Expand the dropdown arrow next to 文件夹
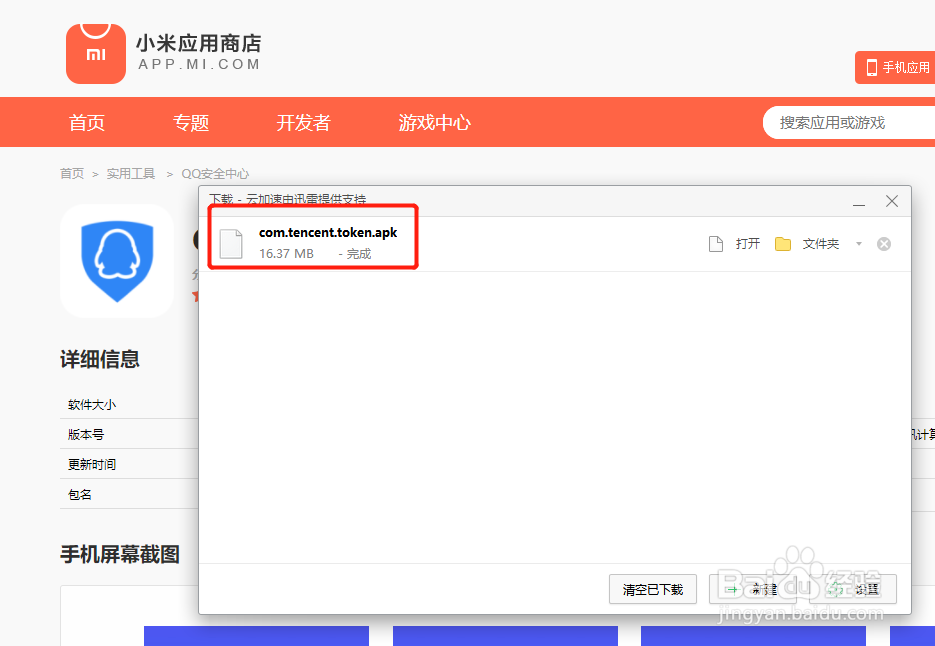This screenshot has height=646, width=935. pos(859,243)
